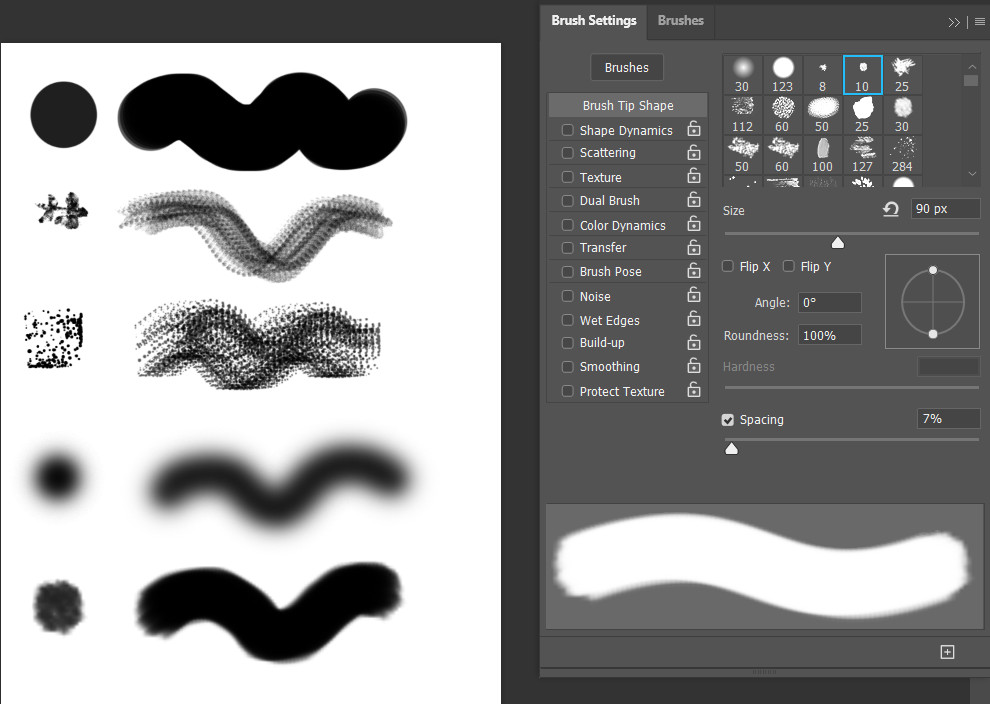Click the lock icon beside Shape Dynamics
Image resolution: width=990 pixels, height=704 pixels.
point(693,129)
